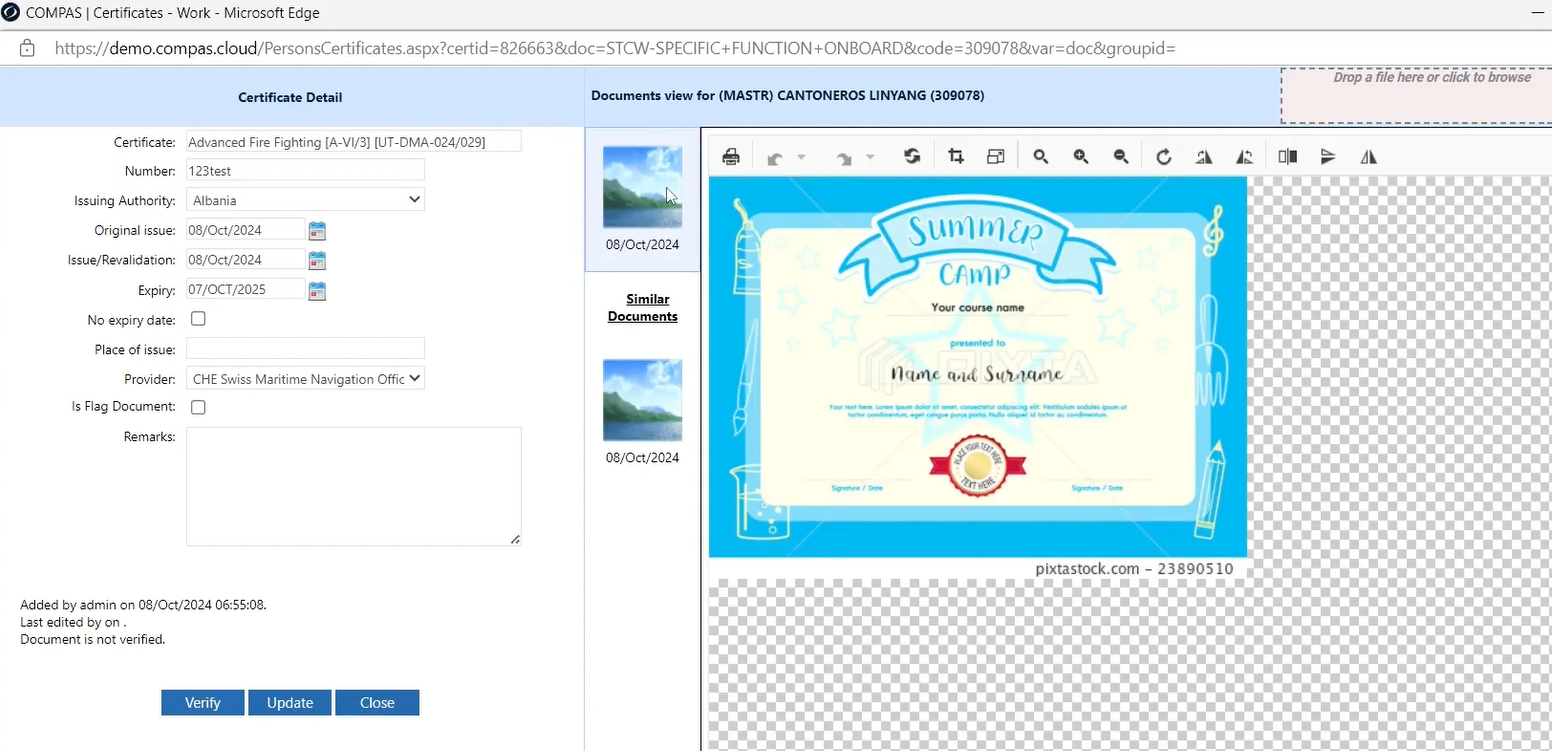Image resolution: width=1552 pixels, height=751 pixels.
Task: Flip the image vertically
Action: point(1328,157)
